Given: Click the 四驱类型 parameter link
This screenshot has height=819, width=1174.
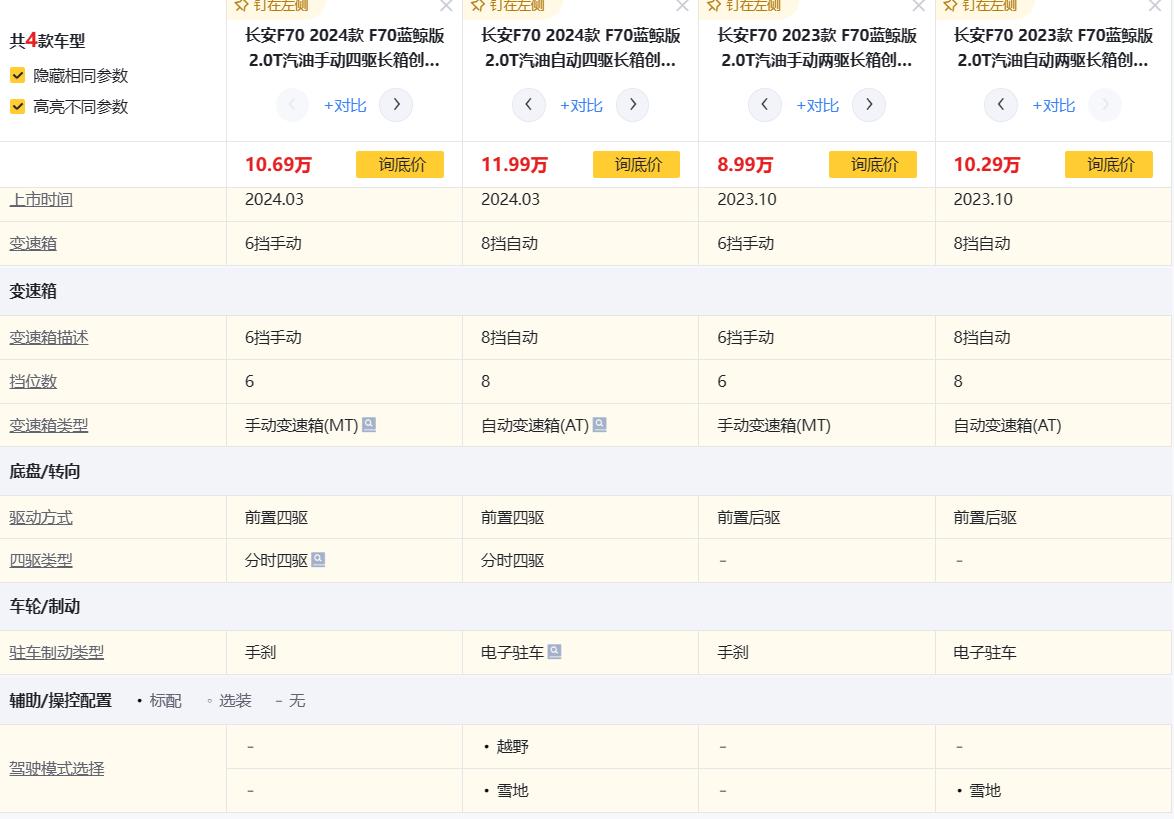Looking at the screenshot, I should [x=41, y=560].
